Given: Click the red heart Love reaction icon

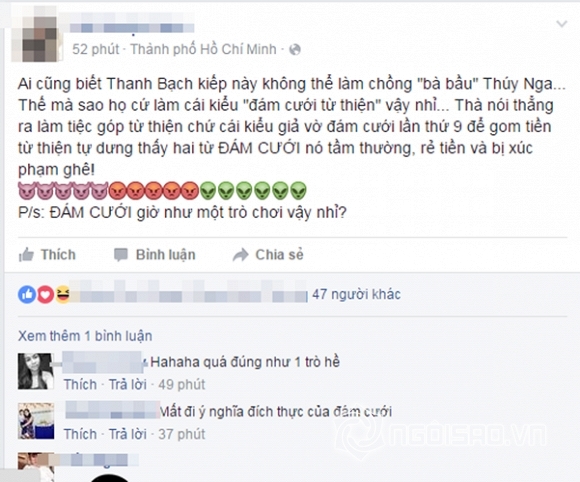Looking at the screenshot, I should pyautogui.click(x=45, y=295).
